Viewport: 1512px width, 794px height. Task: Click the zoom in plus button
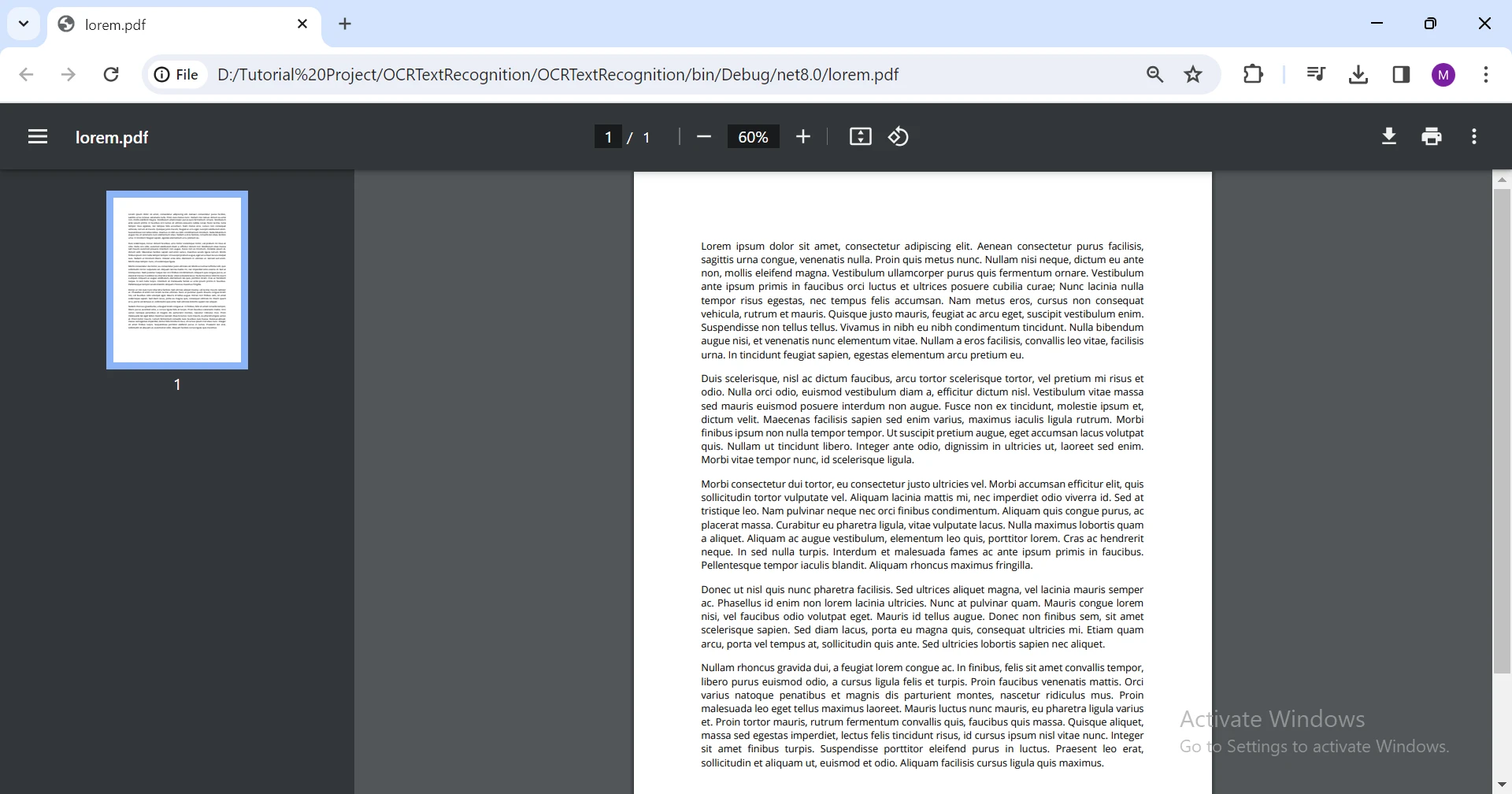click(x=802, y=137)
